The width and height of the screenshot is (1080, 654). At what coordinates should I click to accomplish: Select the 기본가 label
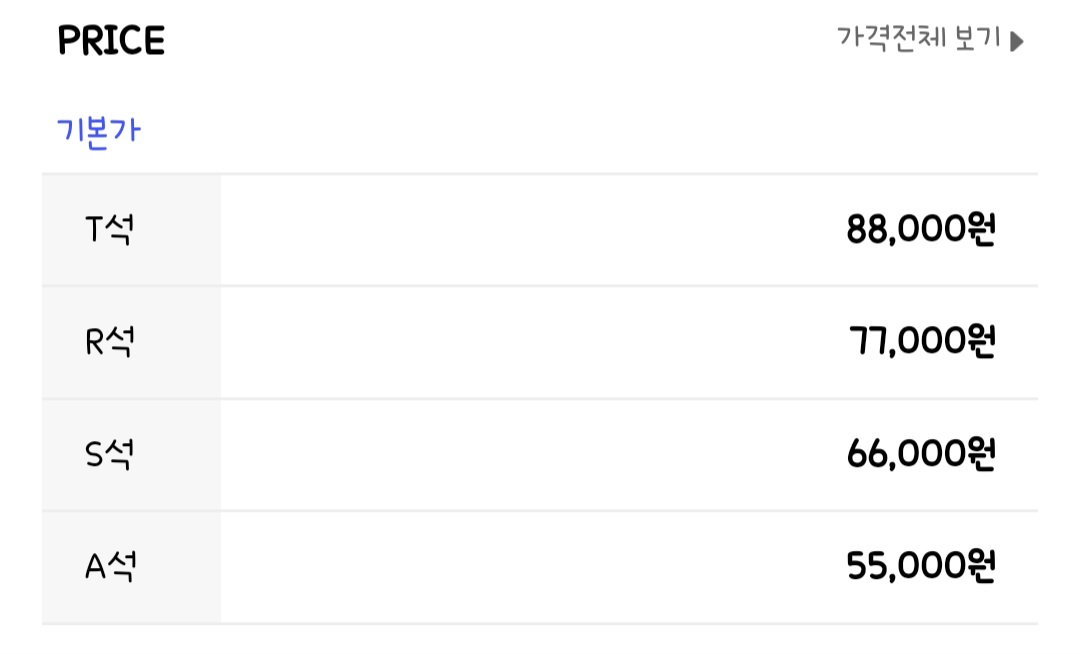98,131
